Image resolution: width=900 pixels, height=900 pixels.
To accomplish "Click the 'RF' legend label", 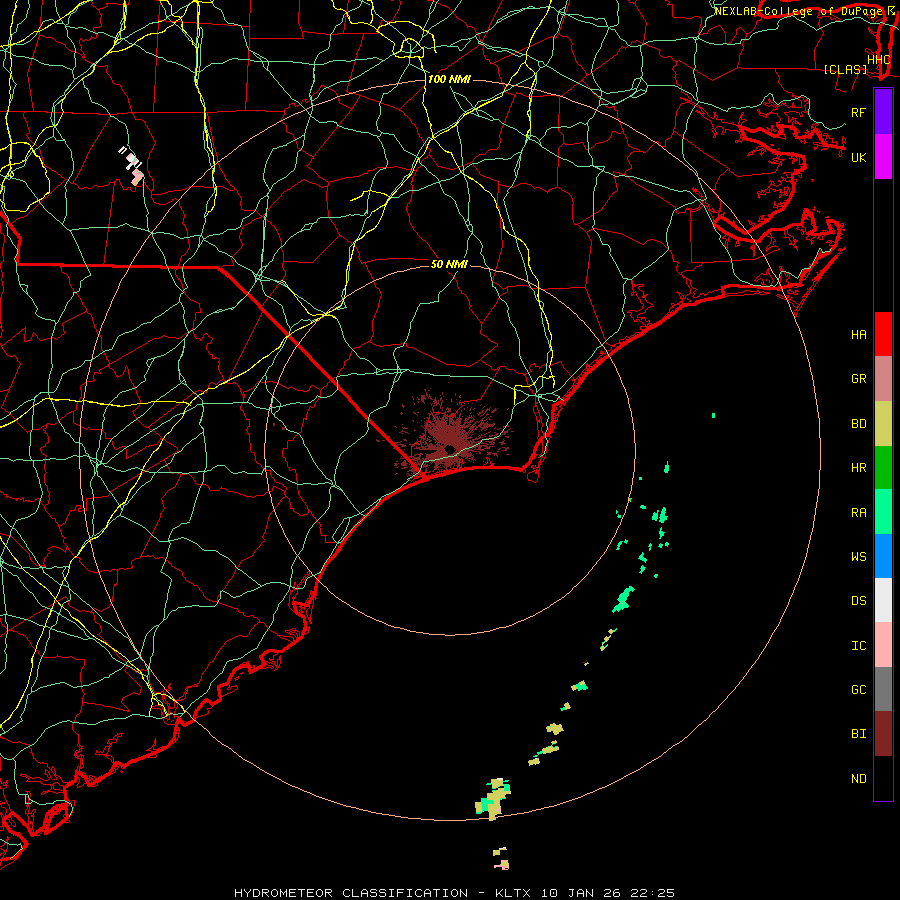I will [858, 112].
